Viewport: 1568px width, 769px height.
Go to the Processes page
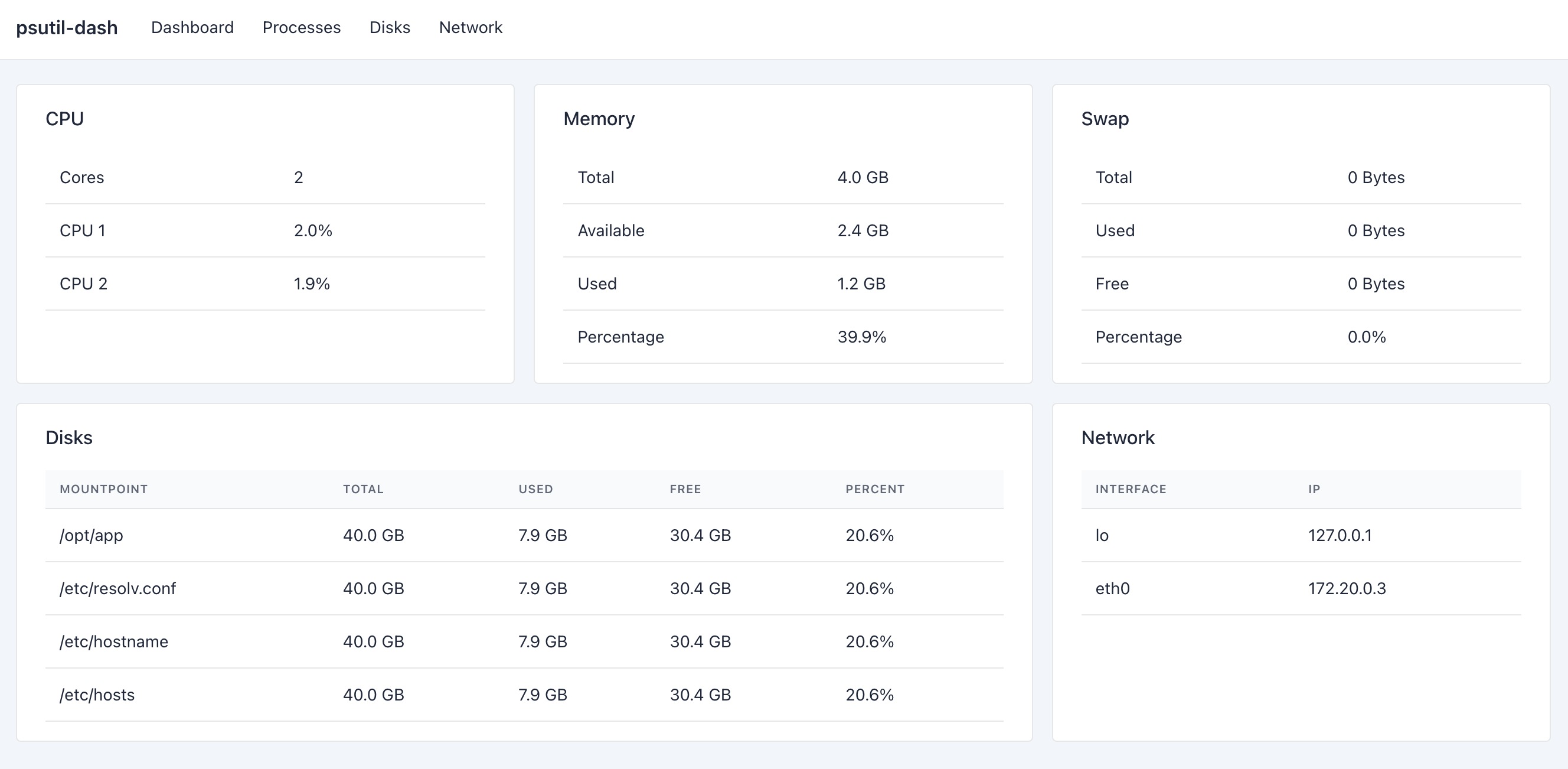pyautogui.click(x=301, y=28)
